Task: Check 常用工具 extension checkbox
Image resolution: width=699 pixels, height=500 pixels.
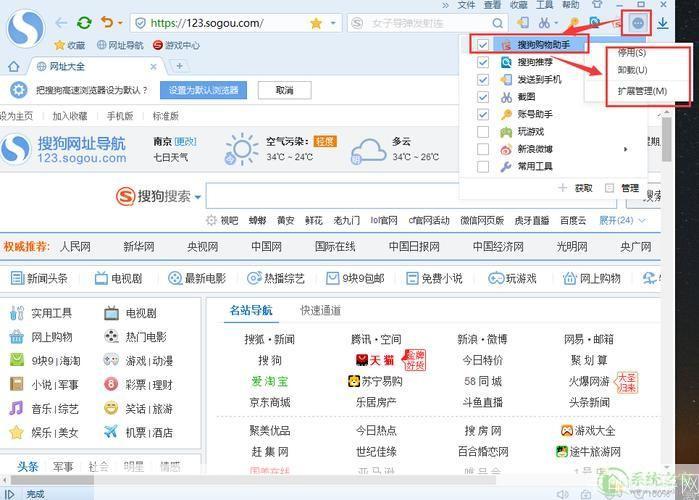Action: (482, 166)
